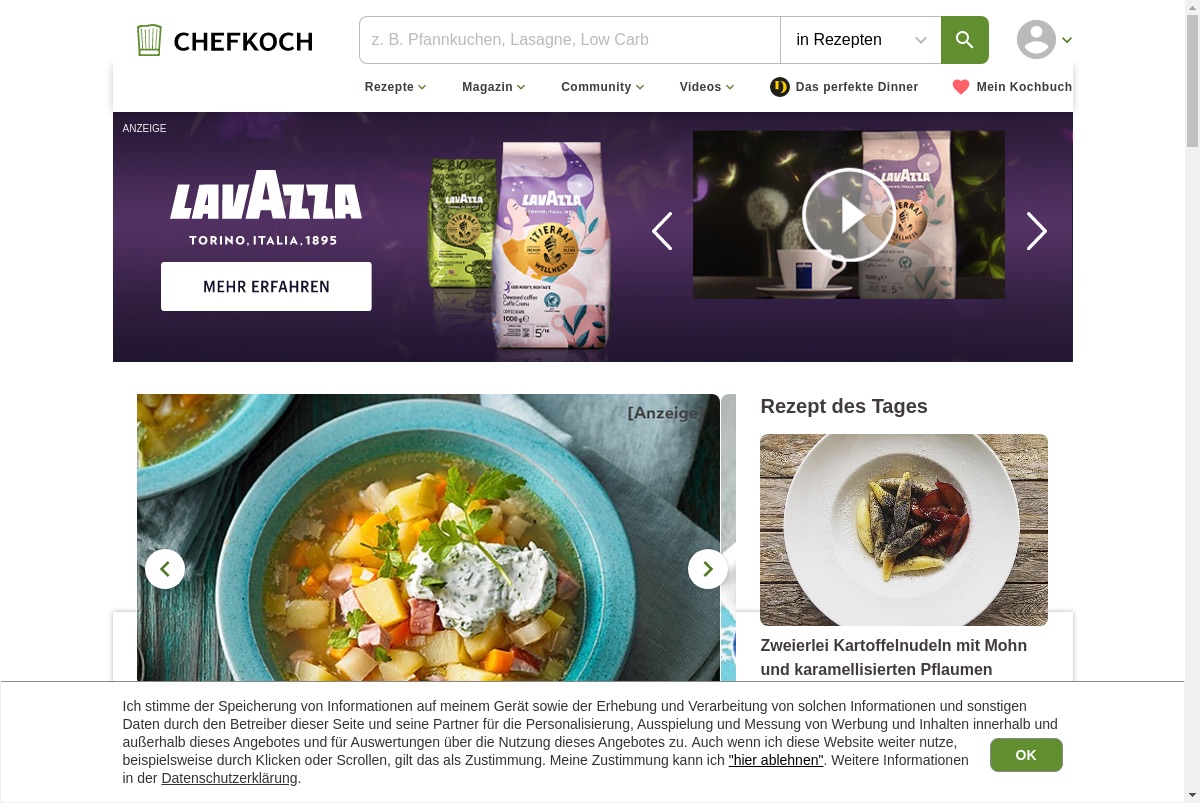Show next Lavazza ad slide
The height and width of the screenshot is (803, 1200).
(x=1036, y=231)
